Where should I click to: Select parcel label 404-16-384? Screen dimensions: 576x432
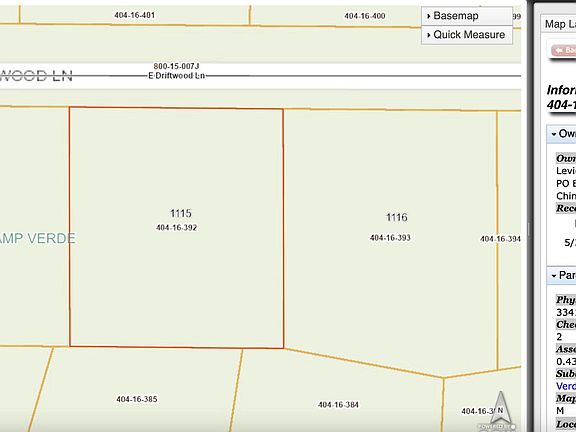click(x=338, y=405)
